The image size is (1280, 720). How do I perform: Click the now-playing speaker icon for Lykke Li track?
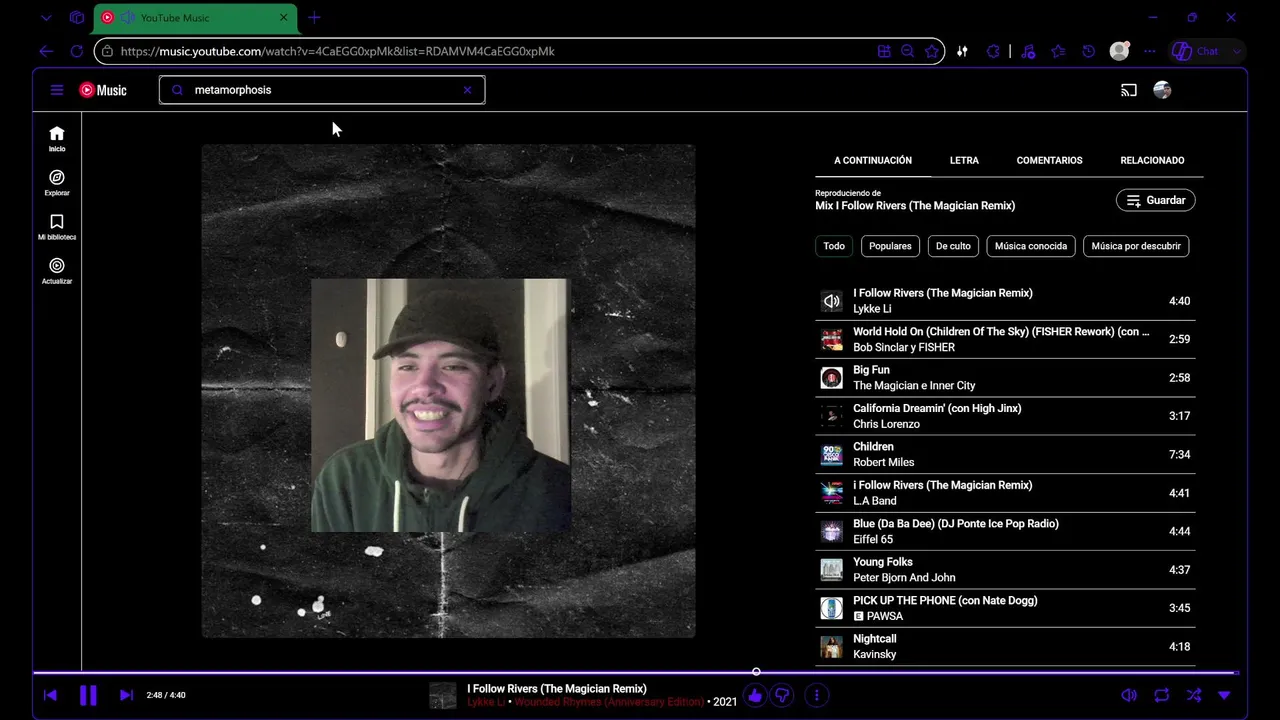pos(831,301)
